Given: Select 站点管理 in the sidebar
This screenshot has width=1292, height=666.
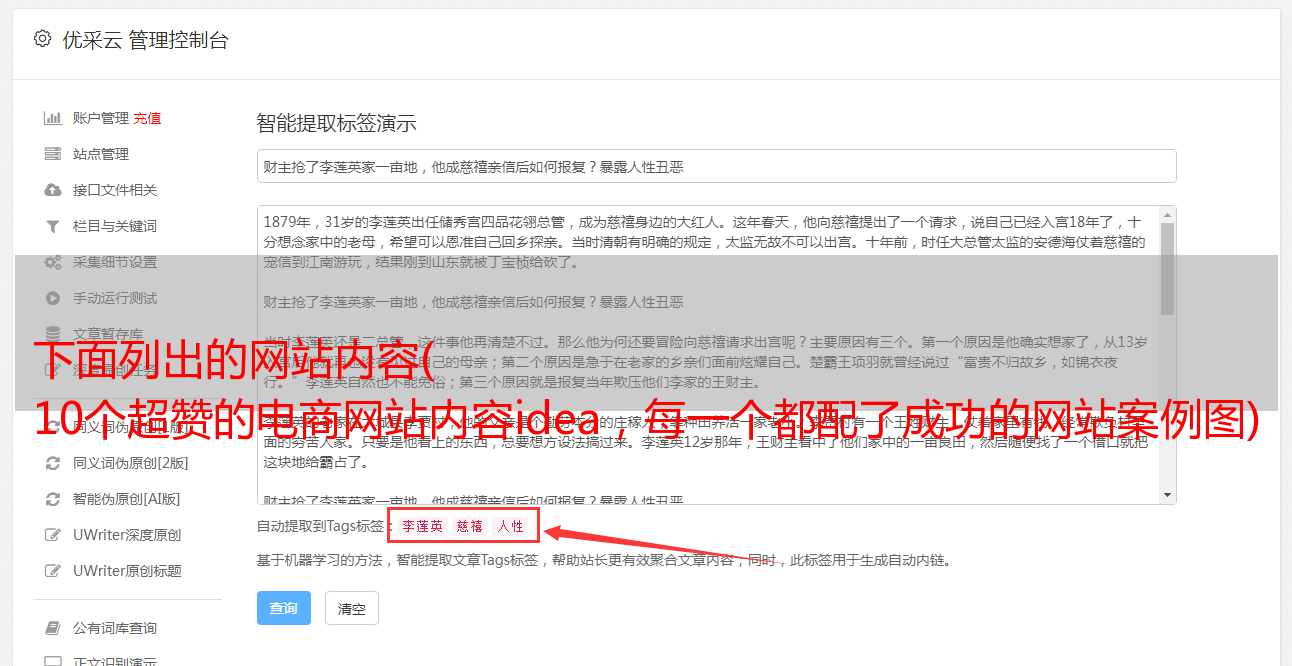Looking at the screenshot, I should point(101,154).
